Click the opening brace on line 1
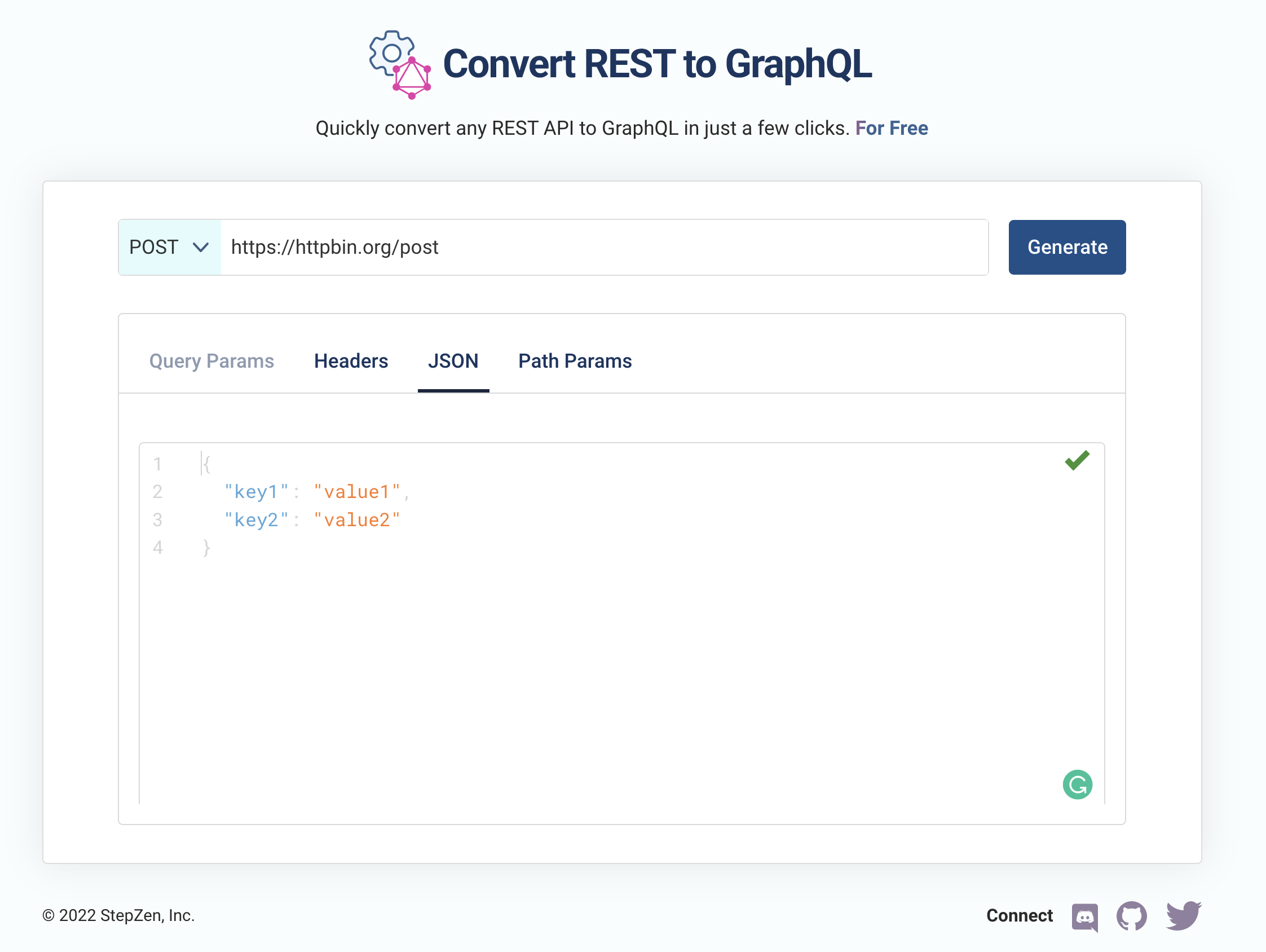Viewport: 1266px width, 952px height. 206,464
